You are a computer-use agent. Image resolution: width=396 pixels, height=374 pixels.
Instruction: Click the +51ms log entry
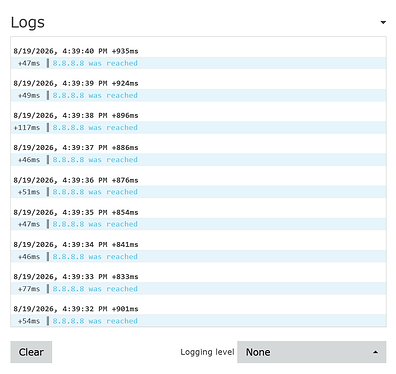198,192
